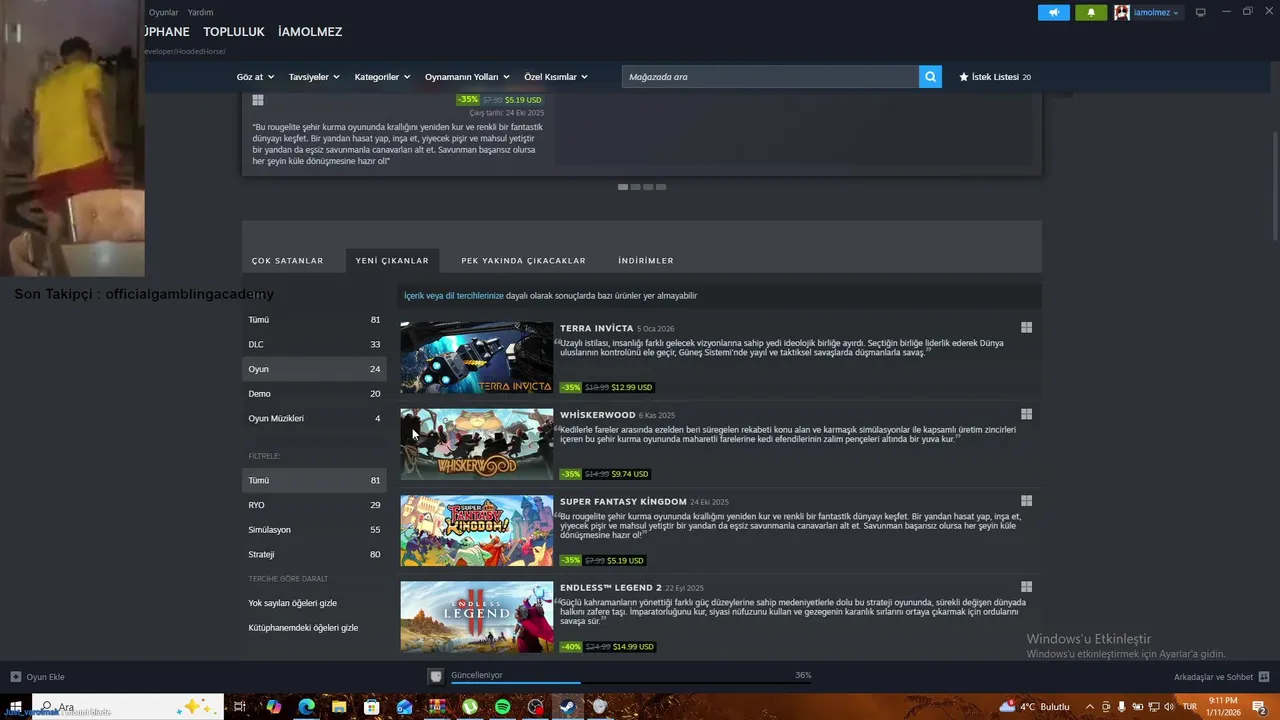Image resolution: width=1280 pixels, height=720 pixels.
Task: Open File Explorer from the taskbar
Action: [339, 707]
